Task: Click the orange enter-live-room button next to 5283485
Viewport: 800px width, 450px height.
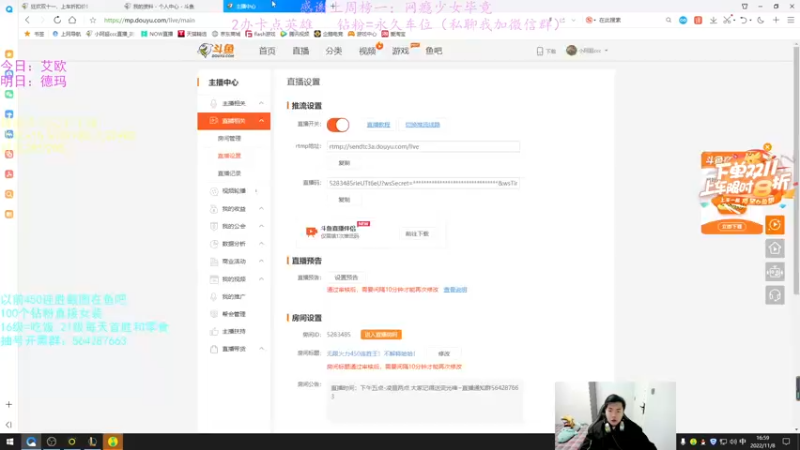Action: [x=381, y=335]
